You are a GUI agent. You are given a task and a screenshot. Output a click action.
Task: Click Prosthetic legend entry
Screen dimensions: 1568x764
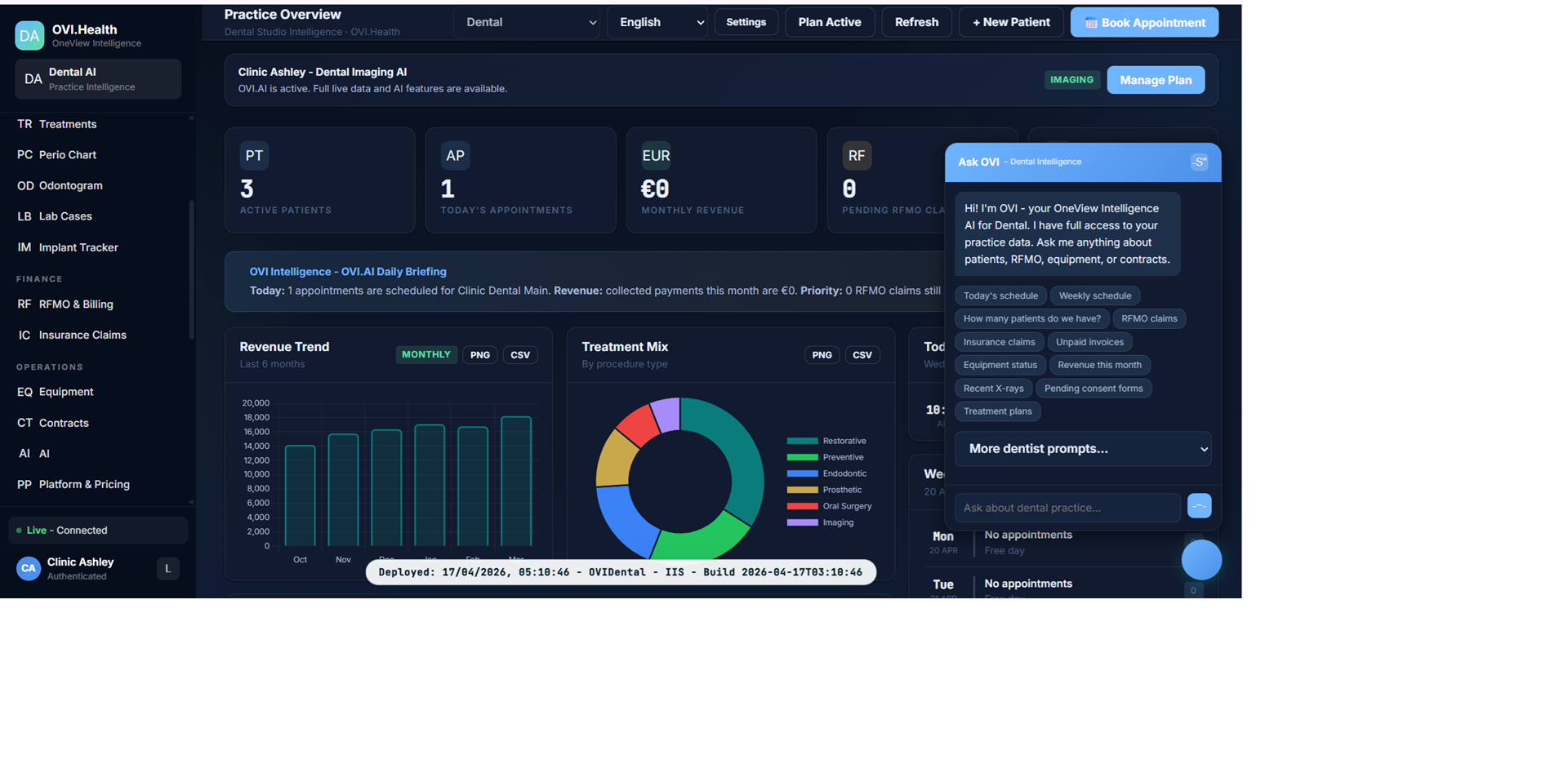[824, 490]
